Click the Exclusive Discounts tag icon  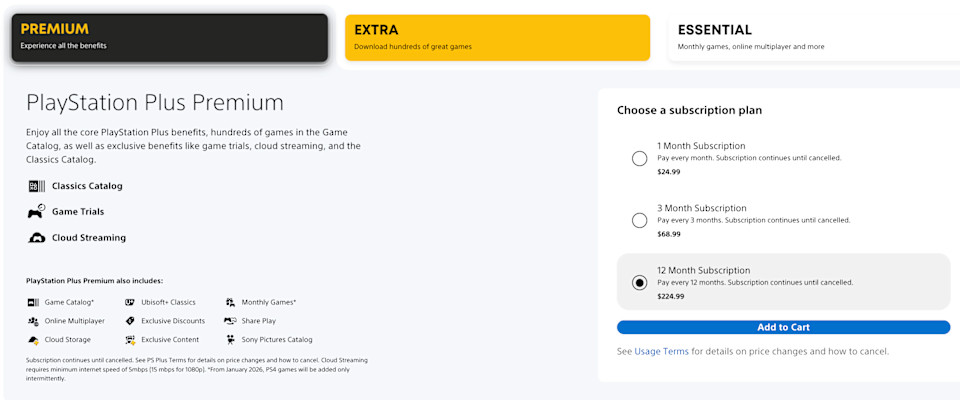coord(130,321)
